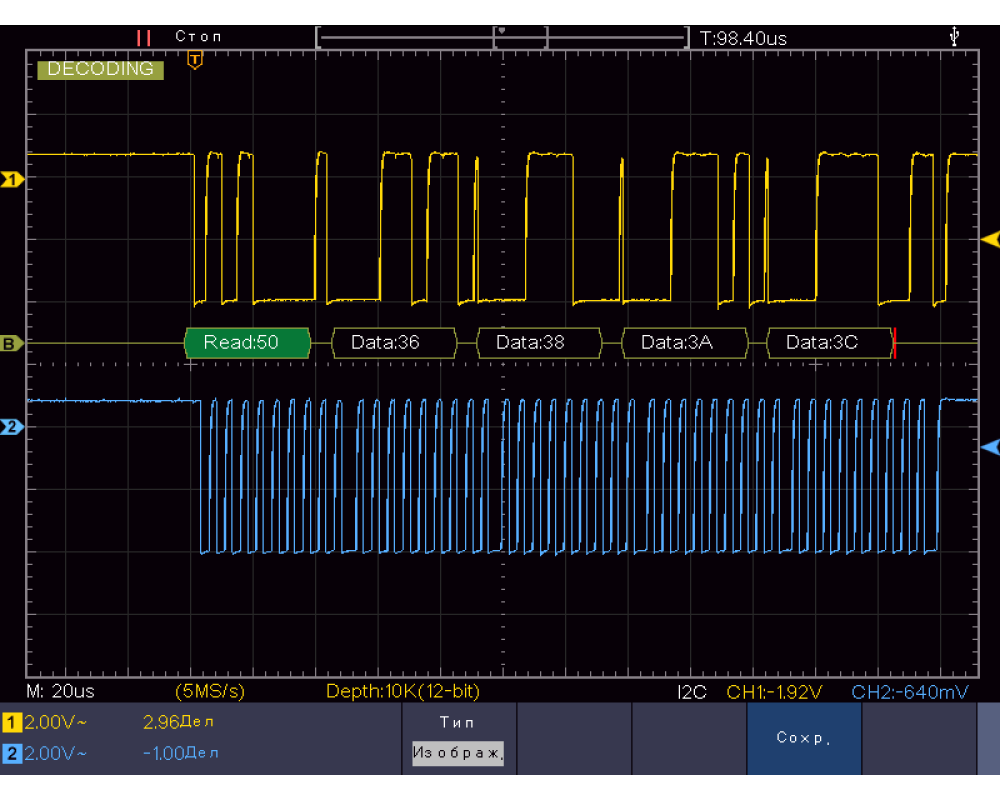This screenshot has height=800, width=1000.
Task: Click the orange trigger position T marker
Action: [194, 62]
